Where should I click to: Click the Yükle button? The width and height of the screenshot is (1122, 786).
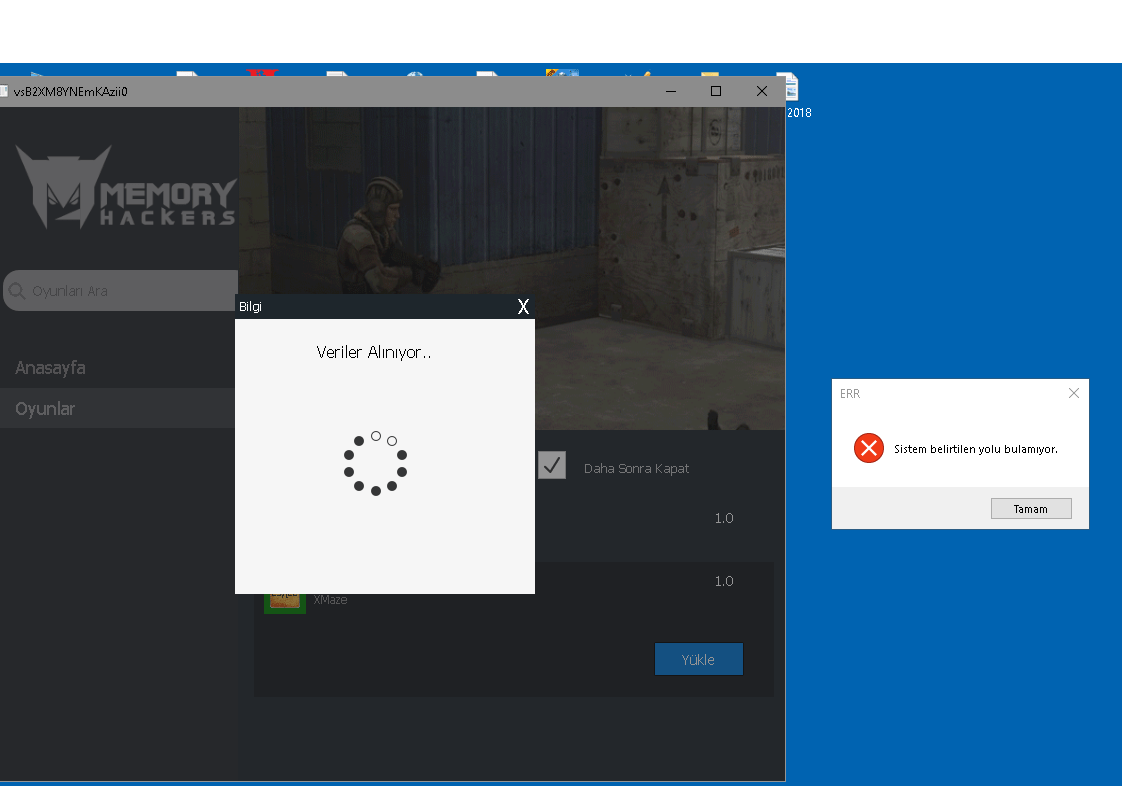point(698,659)
